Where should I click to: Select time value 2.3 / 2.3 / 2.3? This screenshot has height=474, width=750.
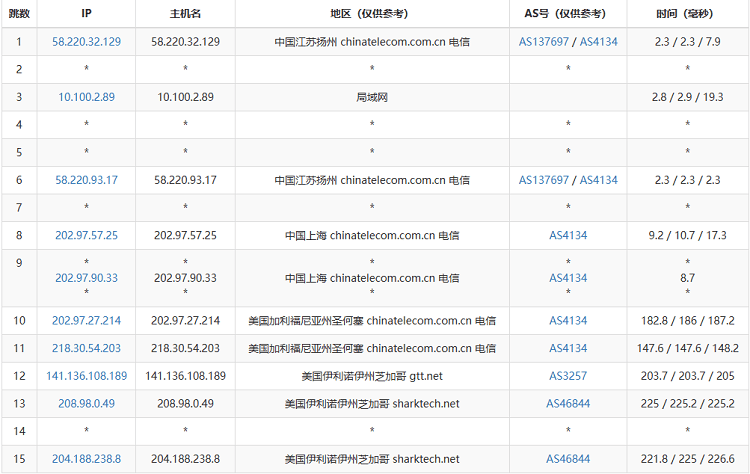(x=687, y=180)
